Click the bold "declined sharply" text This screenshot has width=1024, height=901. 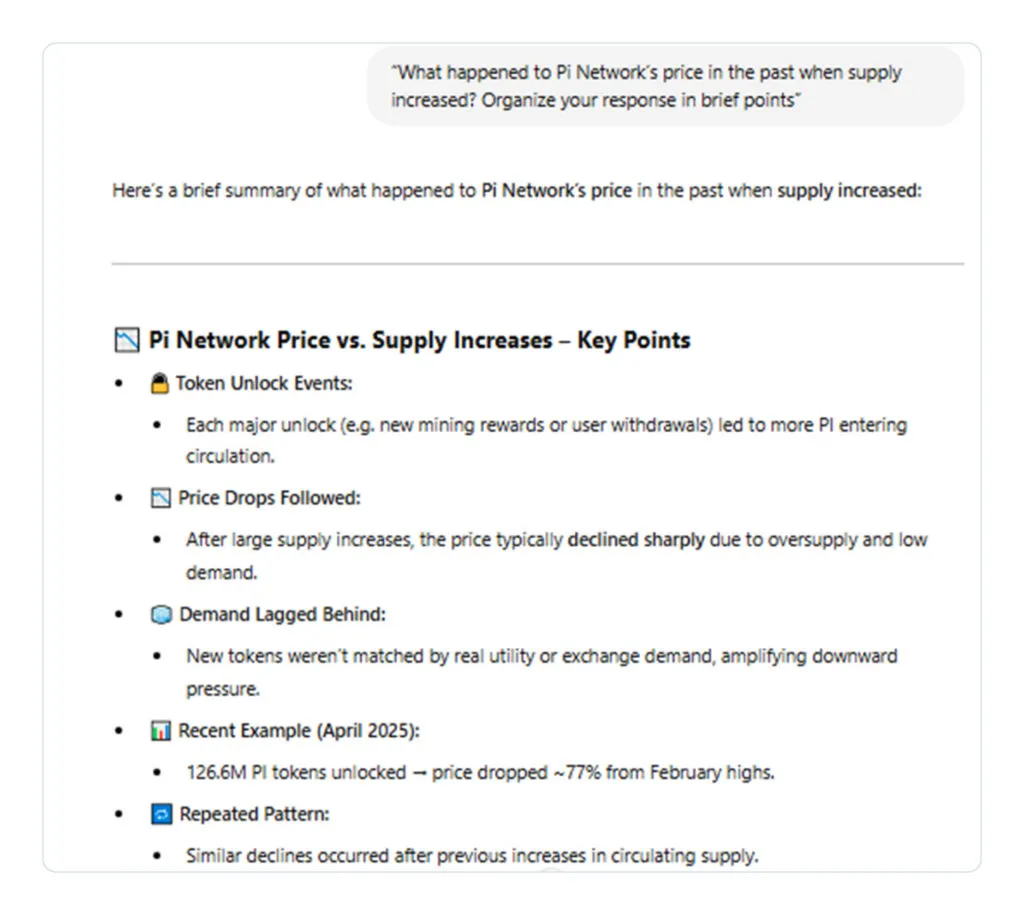(x=636, y=540)
